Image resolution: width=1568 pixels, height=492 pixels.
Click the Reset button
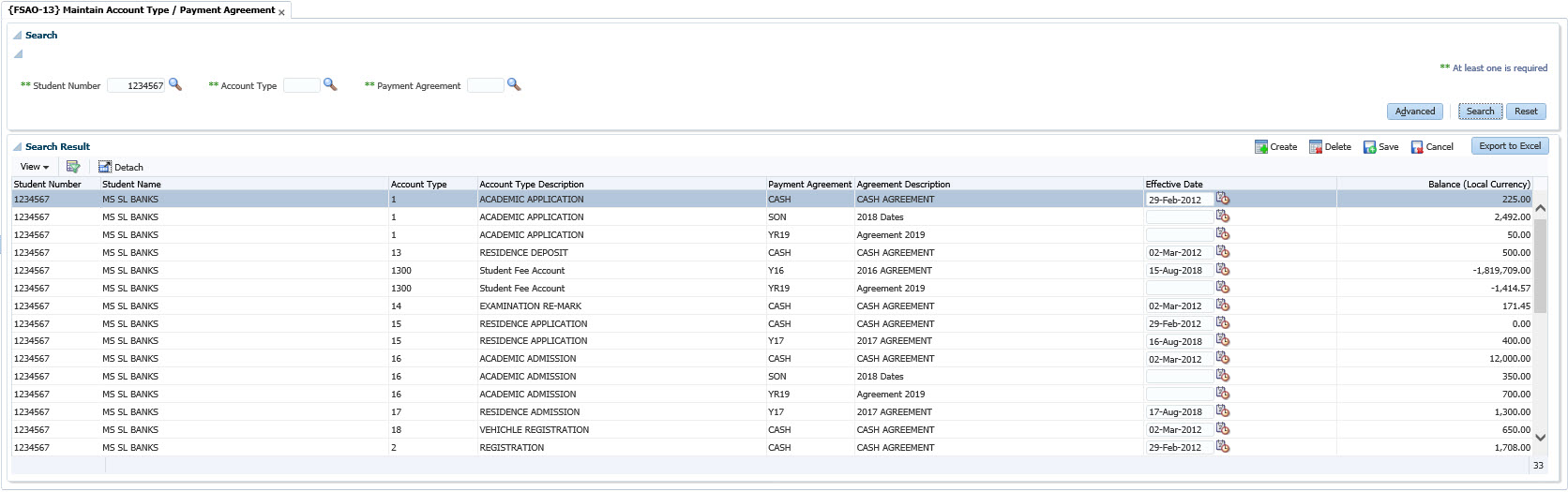(x=1526, y=112)
